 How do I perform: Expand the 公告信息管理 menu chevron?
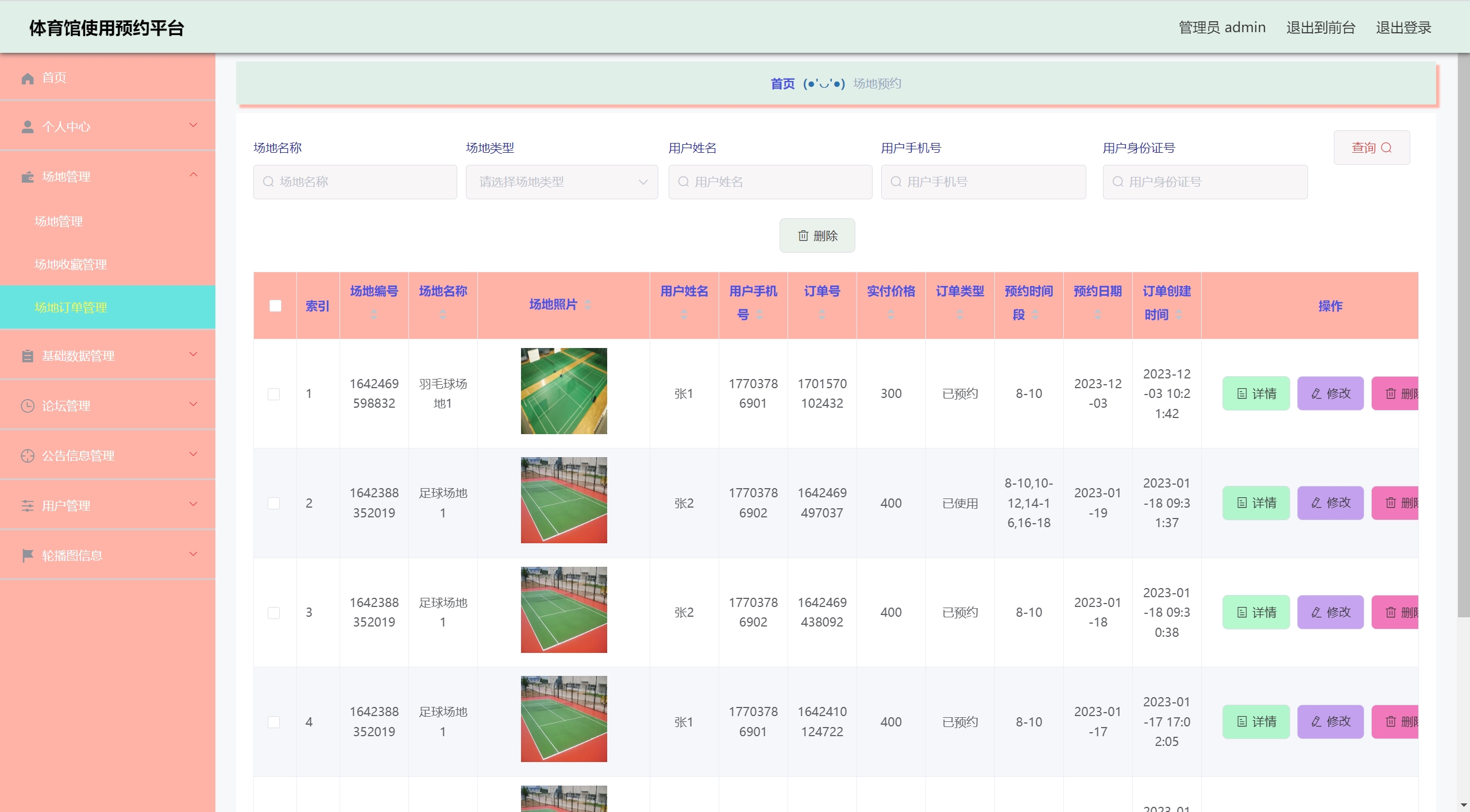[194, 454]
